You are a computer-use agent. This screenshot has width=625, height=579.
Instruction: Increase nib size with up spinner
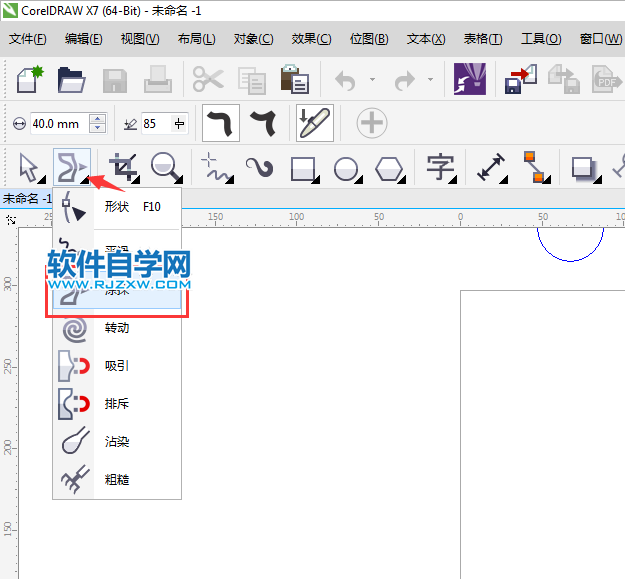tap(97, 119)
